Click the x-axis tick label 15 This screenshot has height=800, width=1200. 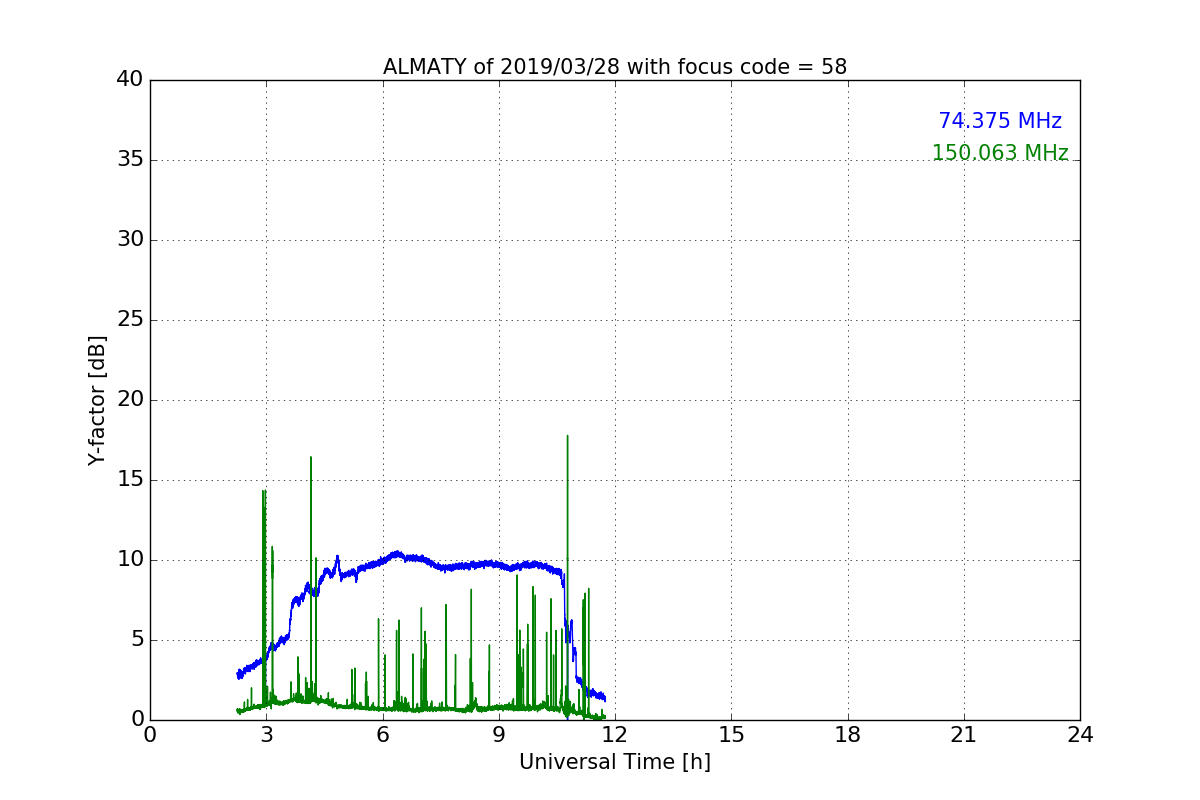click(731, 735)
